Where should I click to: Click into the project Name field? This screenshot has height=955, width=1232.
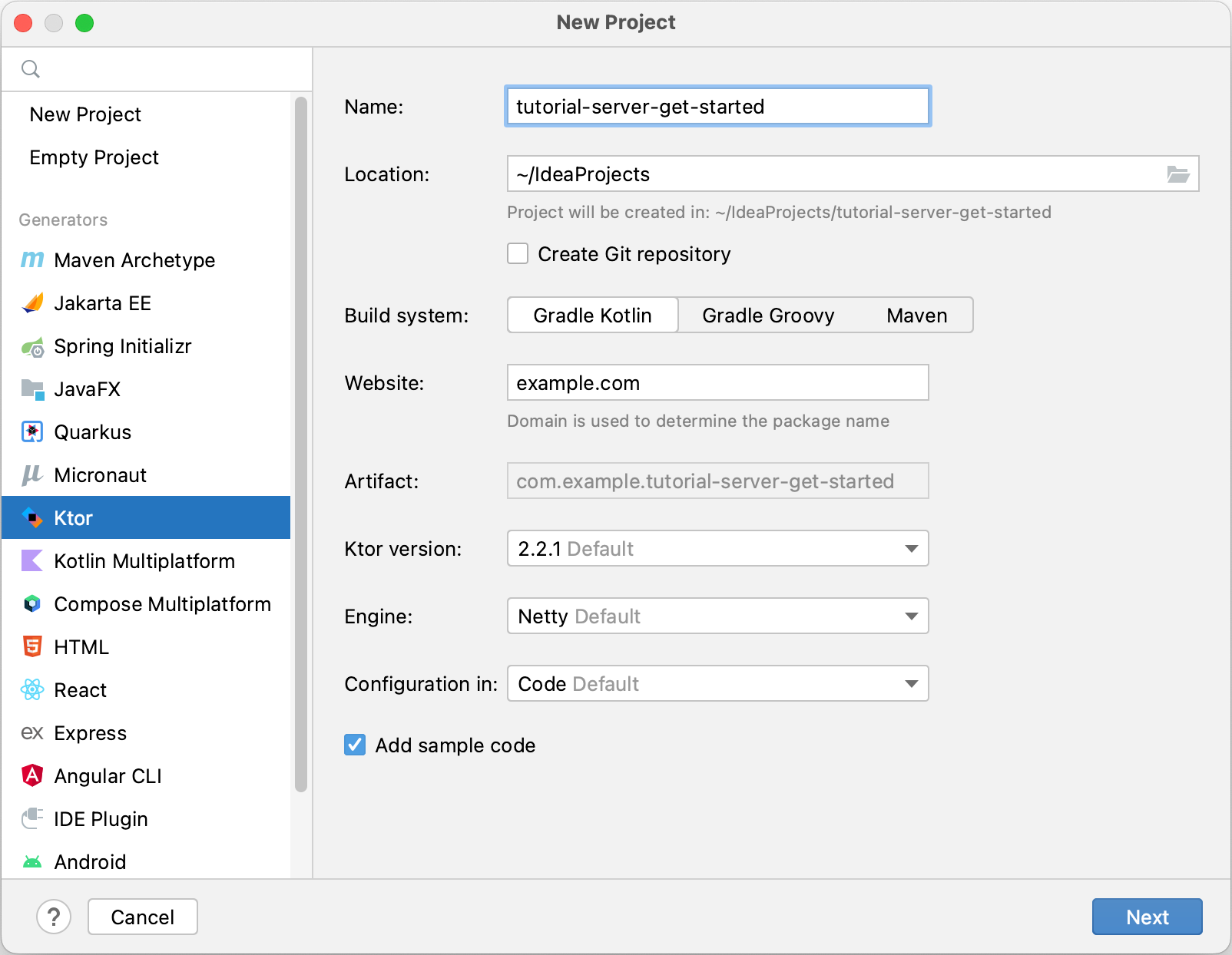718,107
